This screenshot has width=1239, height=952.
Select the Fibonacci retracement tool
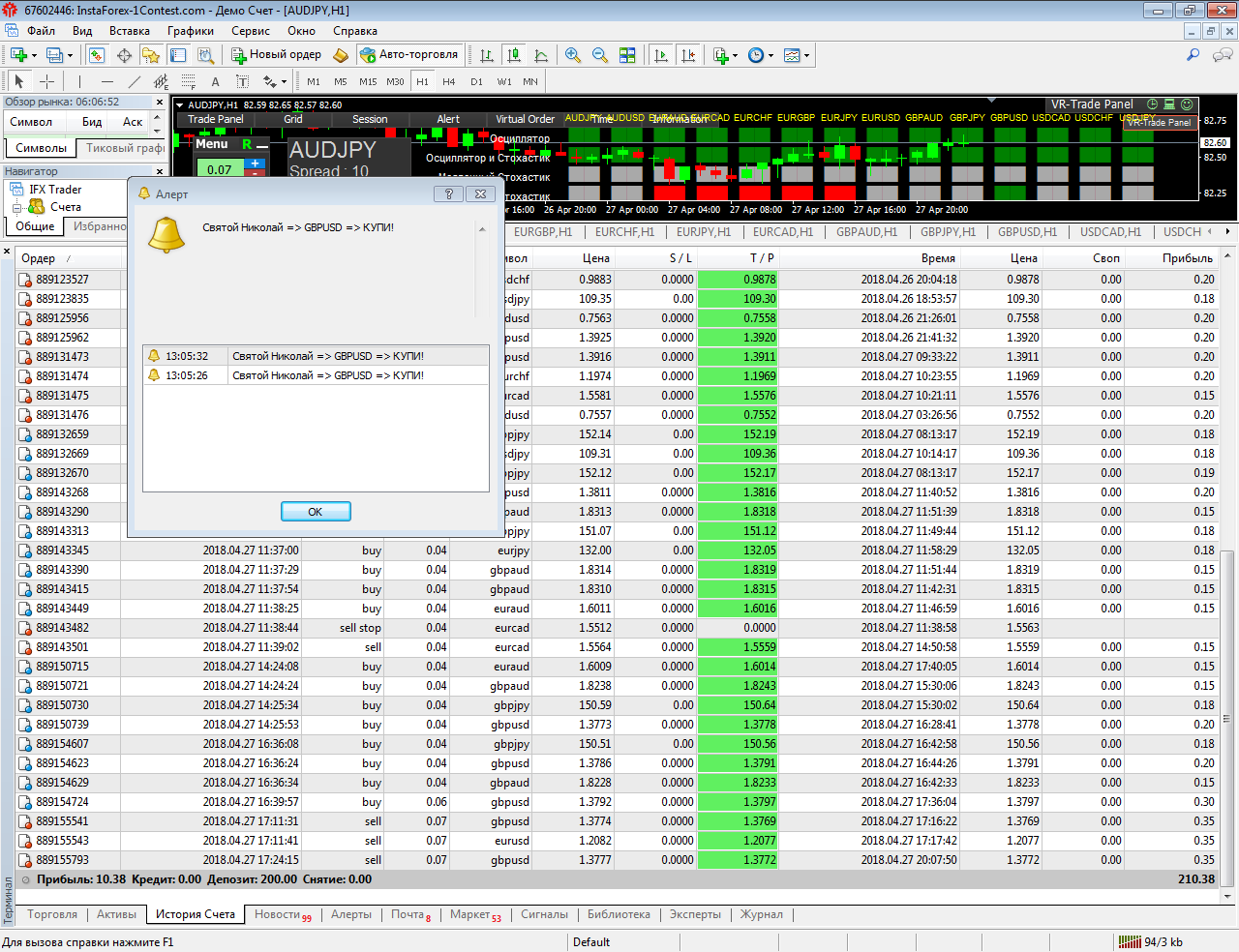[x=188, y=81]
